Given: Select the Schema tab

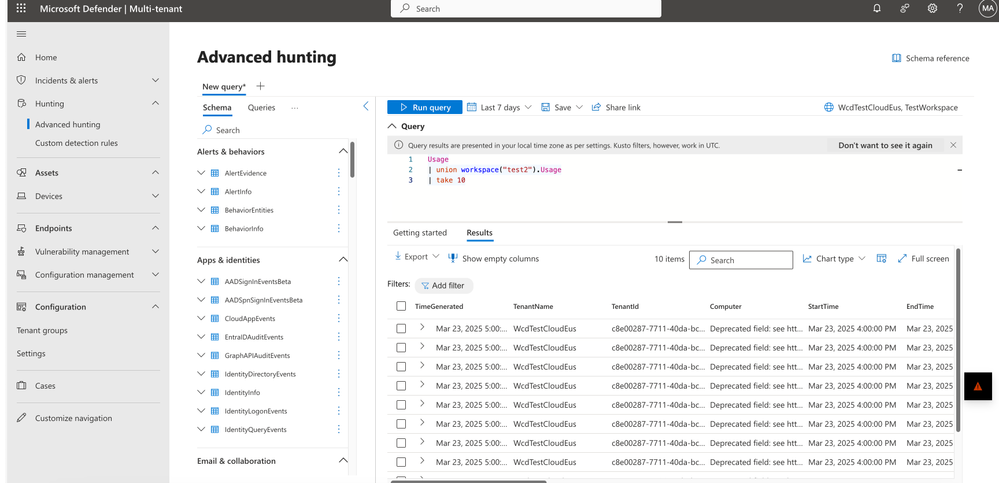Looking at the screenshot, I should coord(217,108).
